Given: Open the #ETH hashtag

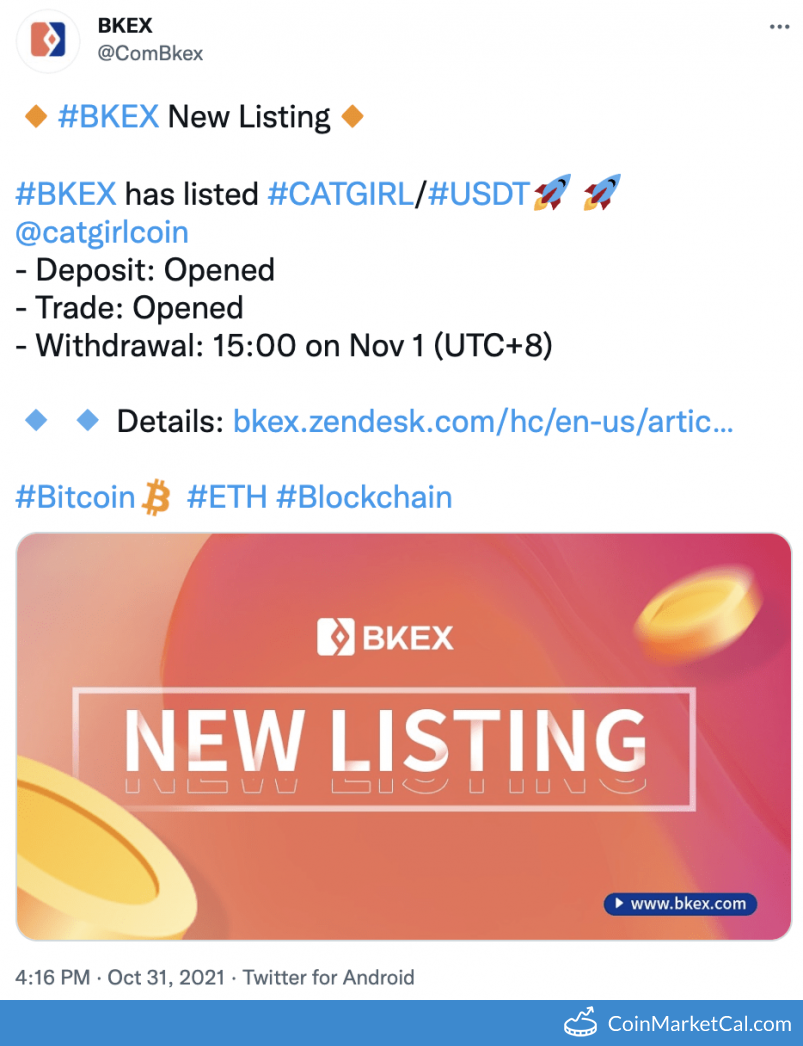Looking at the screenshot, I should (226, 497).
